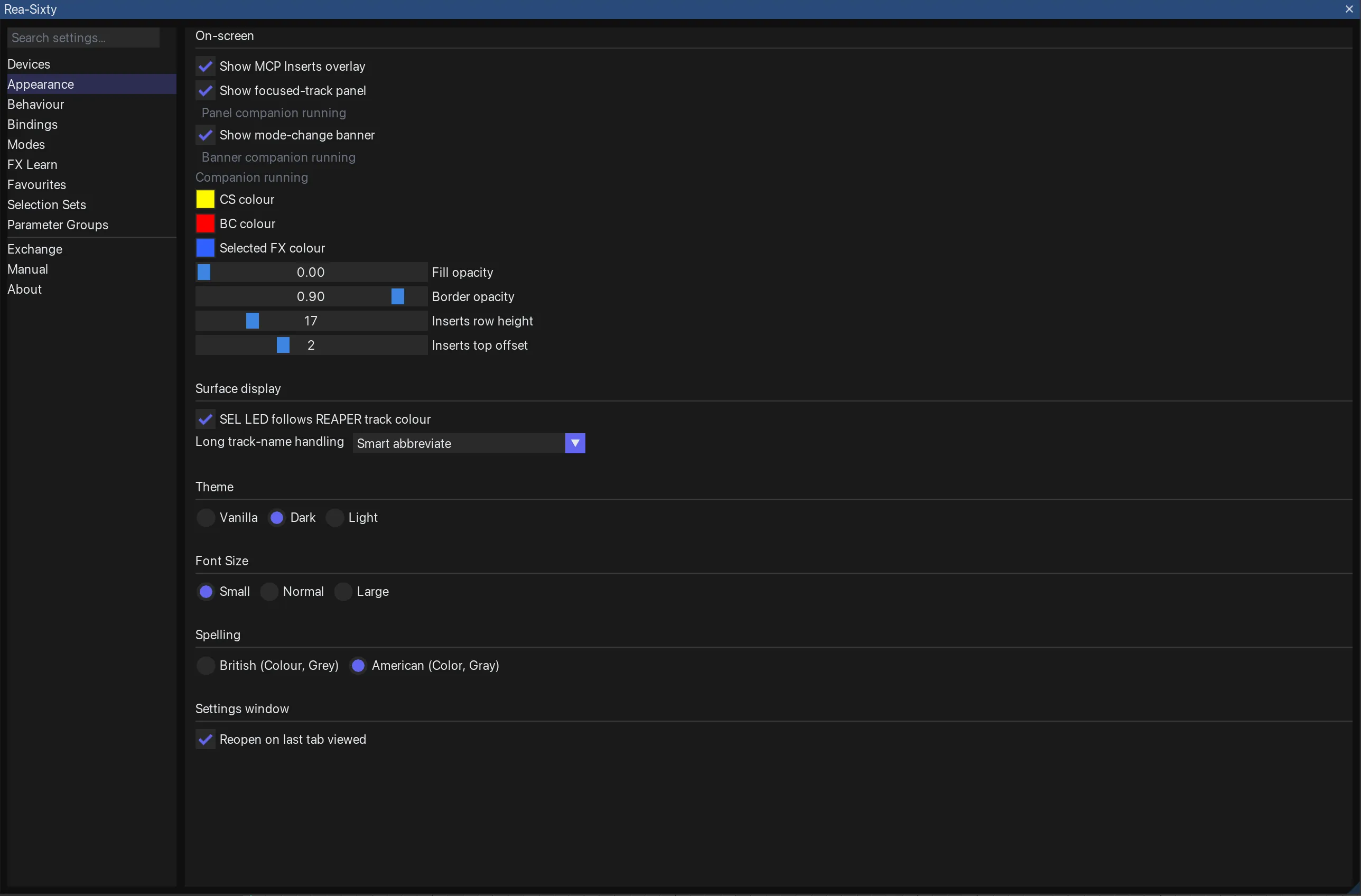Toggle Show MCP Inserts overlay checkbox
The image size is (1361, 896).
pos(206,67)
